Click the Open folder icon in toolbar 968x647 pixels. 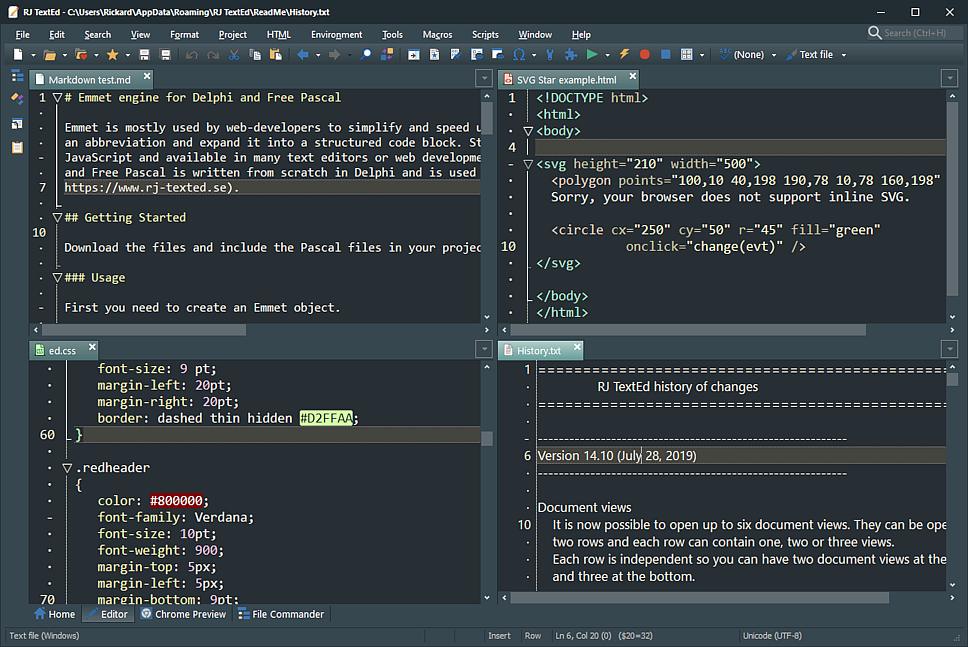(49, 54)
